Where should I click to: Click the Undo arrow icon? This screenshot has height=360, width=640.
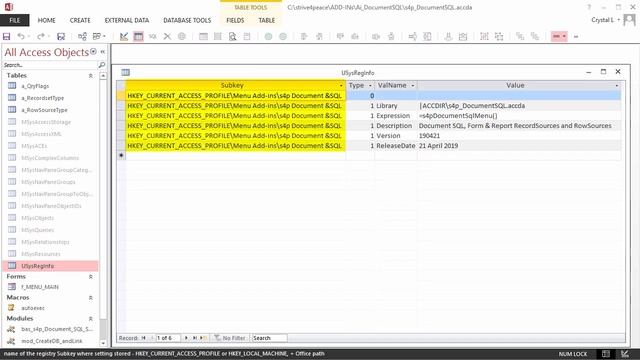click(21, 36)
